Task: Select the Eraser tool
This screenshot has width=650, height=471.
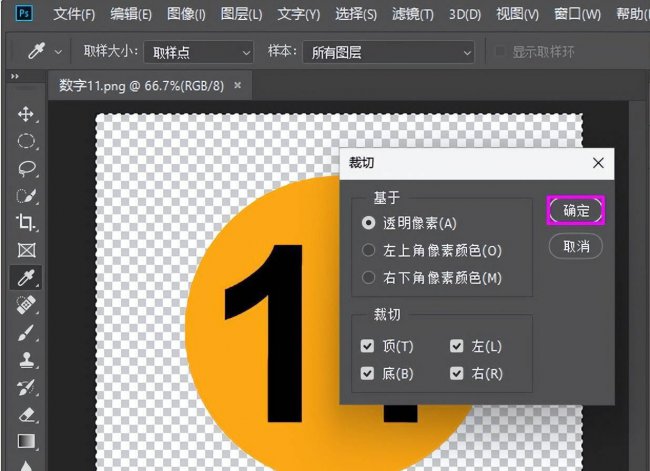Action: (27, 415)
